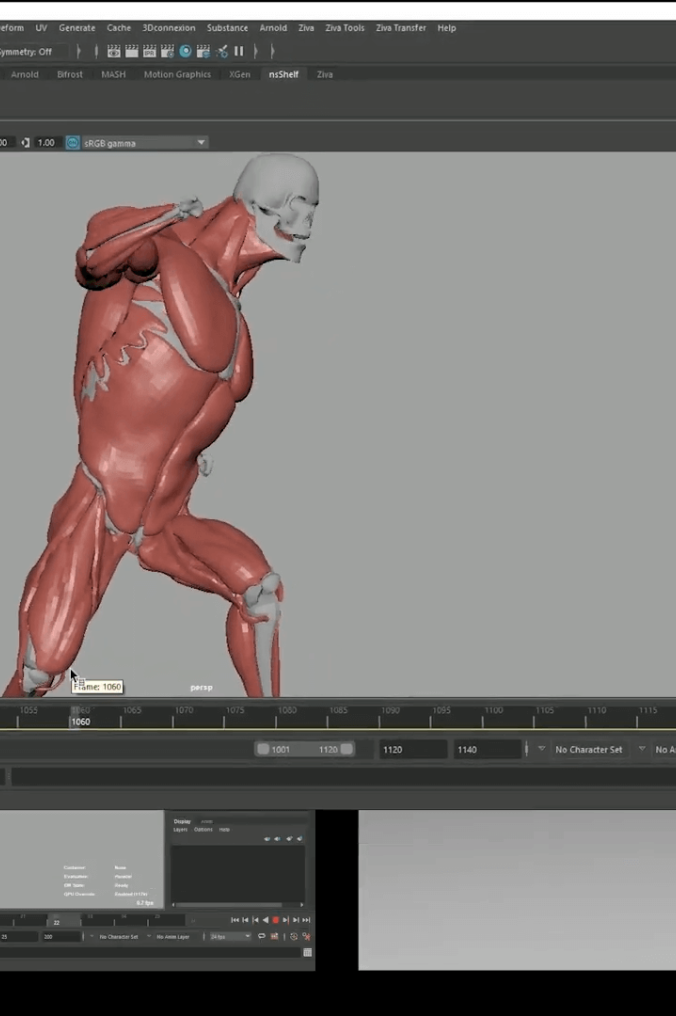Open Help menu in small layer editor
This screenshot has height=1016, width=676.
pyautogui.click(x=224, y=829)
